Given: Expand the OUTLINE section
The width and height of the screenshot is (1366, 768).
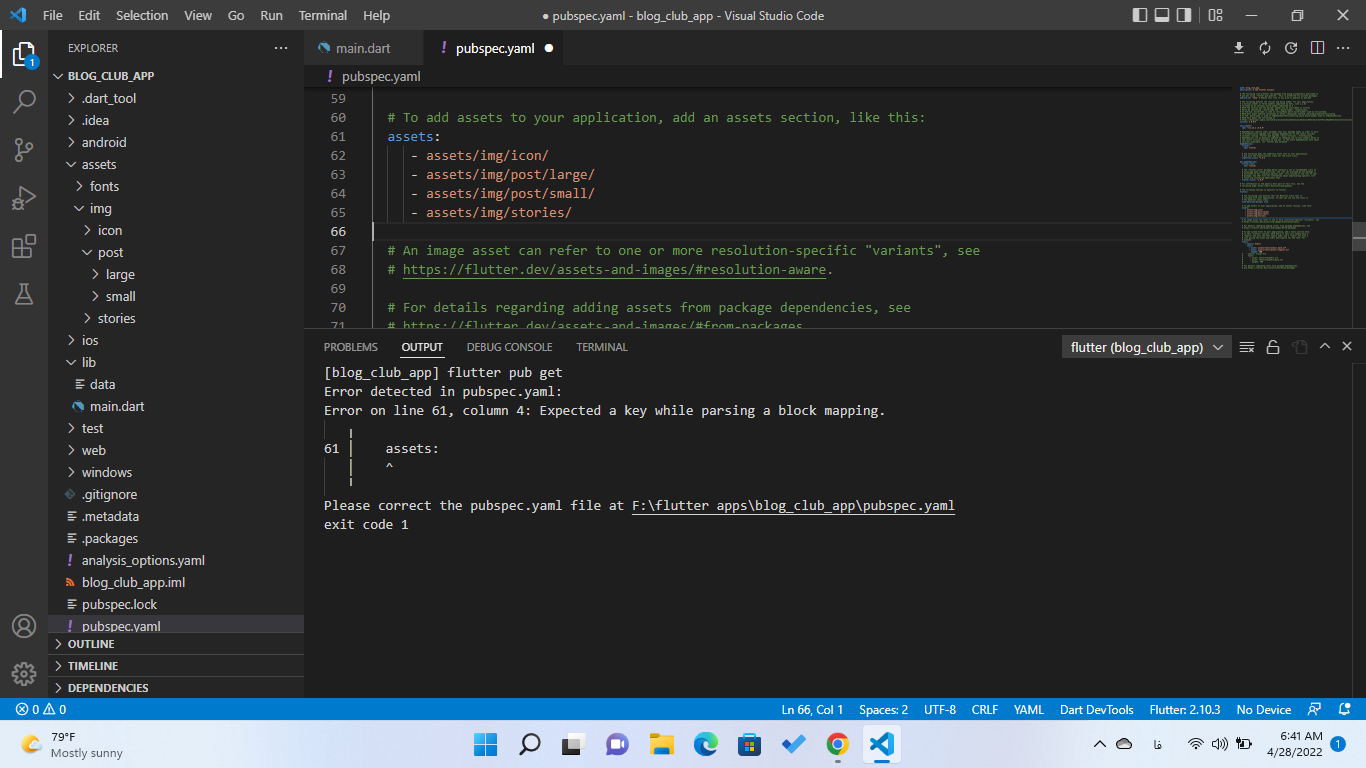Looking at the screenshot, I should click(176, 644).
